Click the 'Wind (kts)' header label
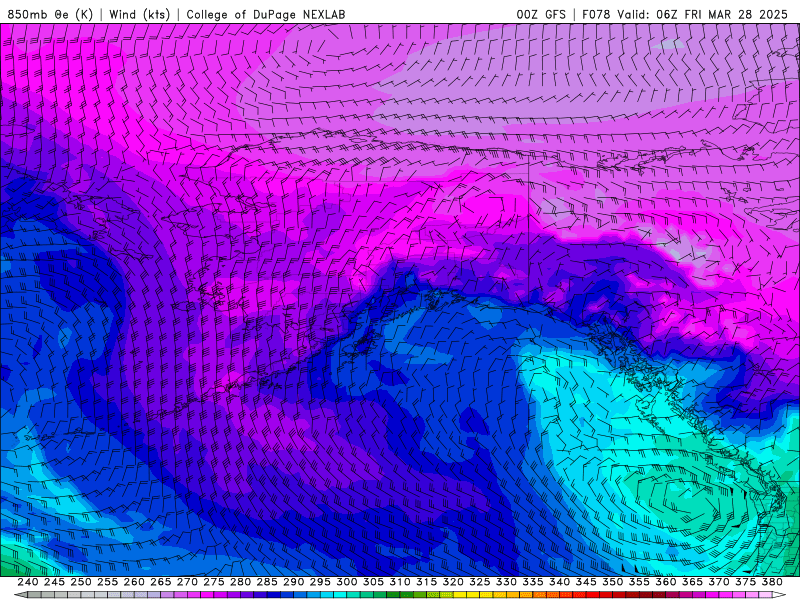800x600 pixels. pos(139,14)
